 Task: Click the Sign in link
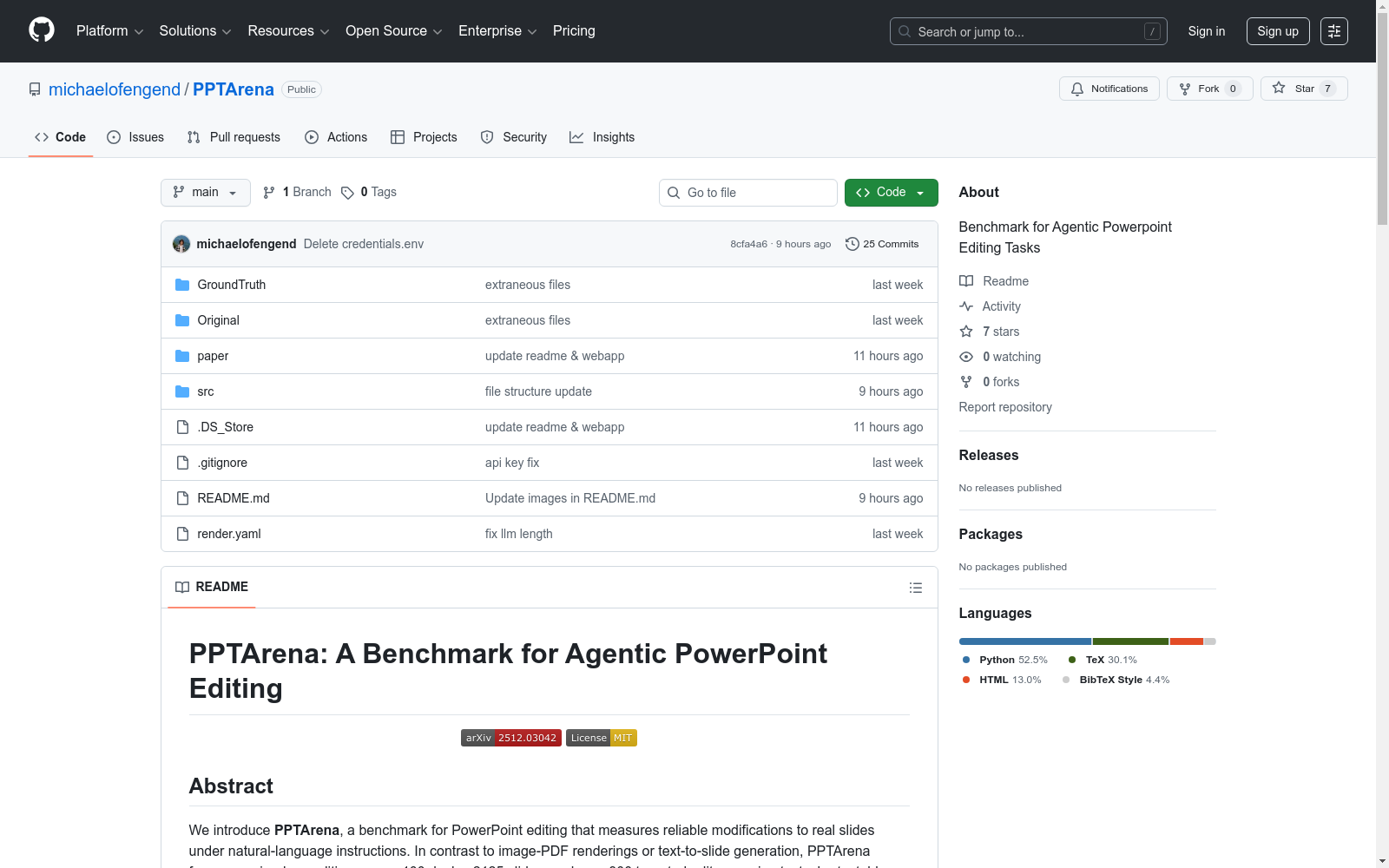[1207, 31]
